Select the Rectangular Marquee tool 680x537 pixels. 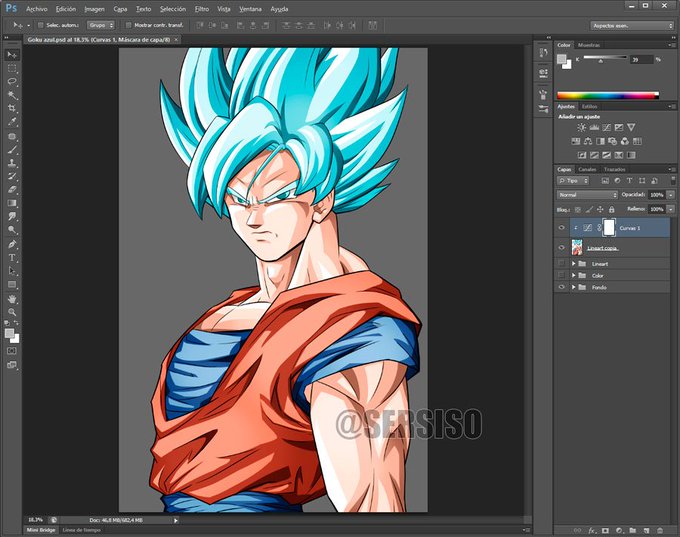point(12,68)
